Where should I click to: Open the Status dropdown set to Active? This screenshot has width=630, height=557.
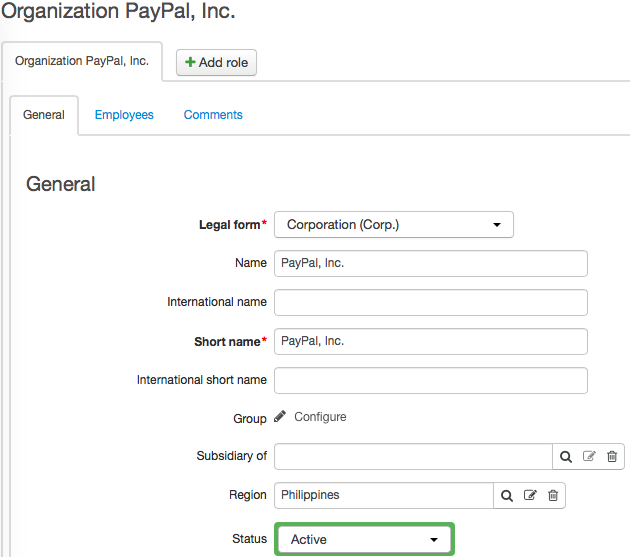pyautogui.click(x=364, y=539)
